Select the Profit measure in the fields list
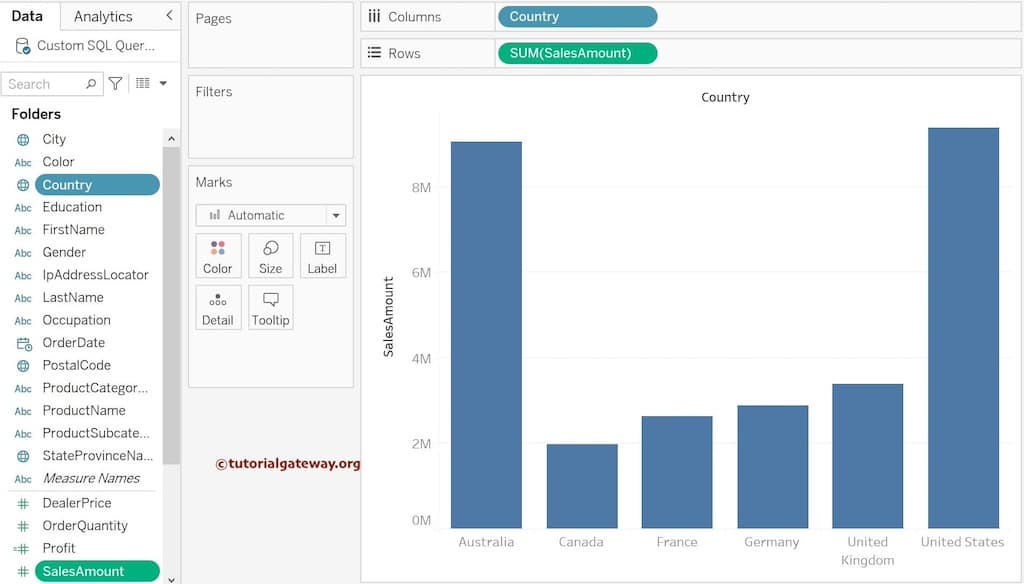This screenshot has height=584, width=1024. click(60, 548)
